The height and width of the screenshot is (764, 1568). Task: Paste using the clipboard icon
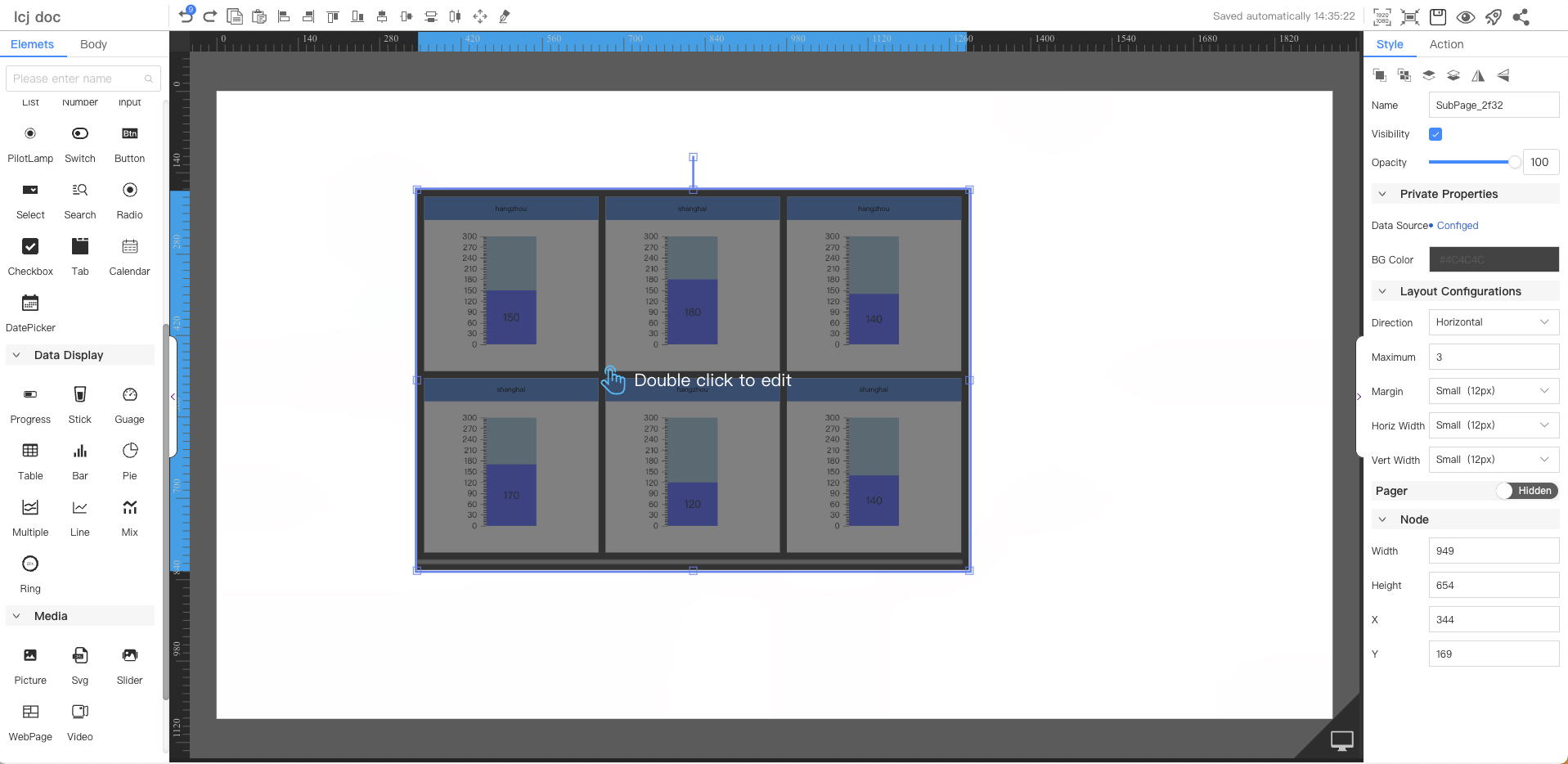click(x=259, y=16)
